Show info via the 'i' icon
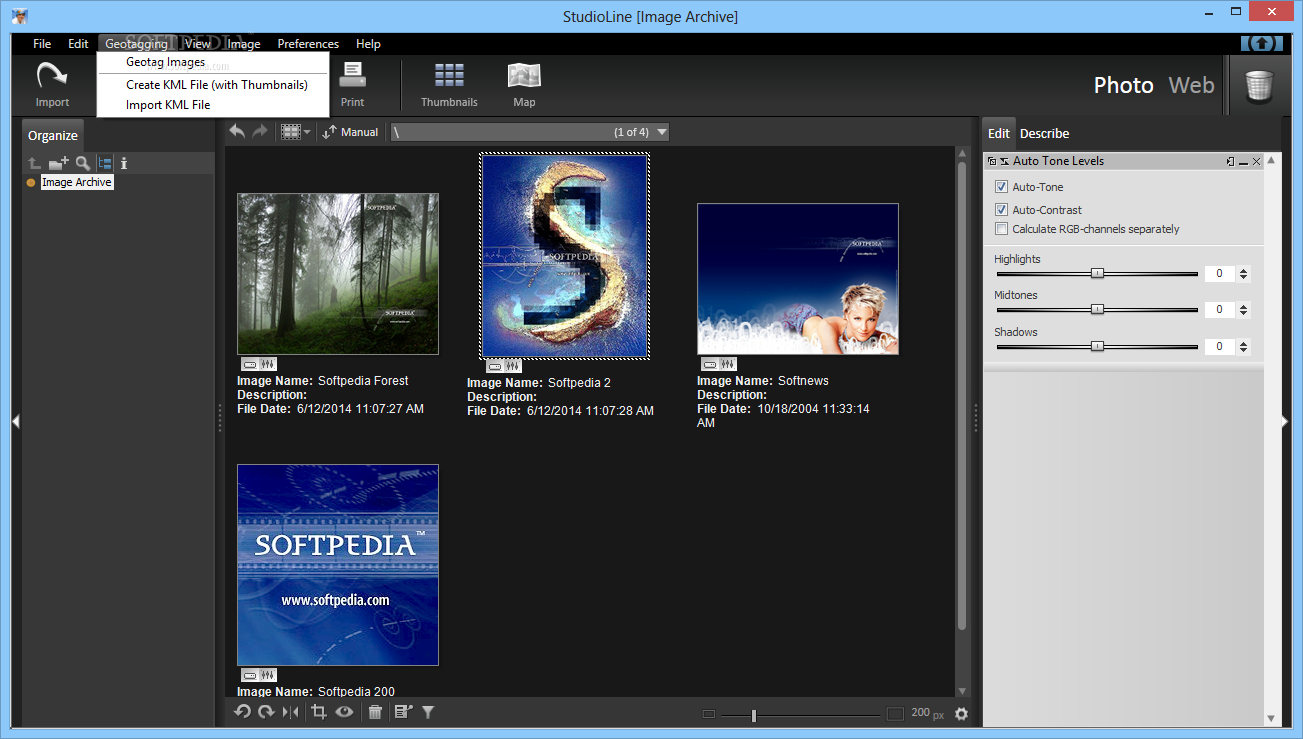Screen dimensions: 1303x739 (124, 163)
